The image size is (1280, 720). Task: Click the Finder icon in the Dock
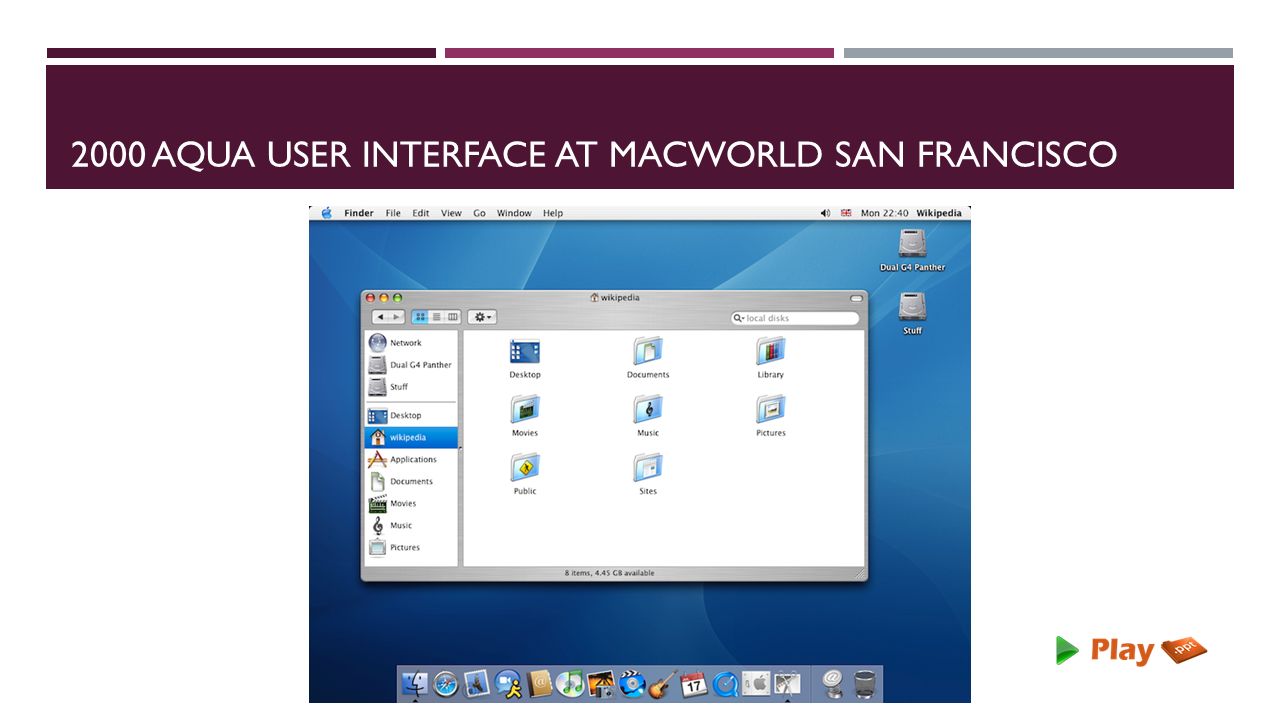415,684
